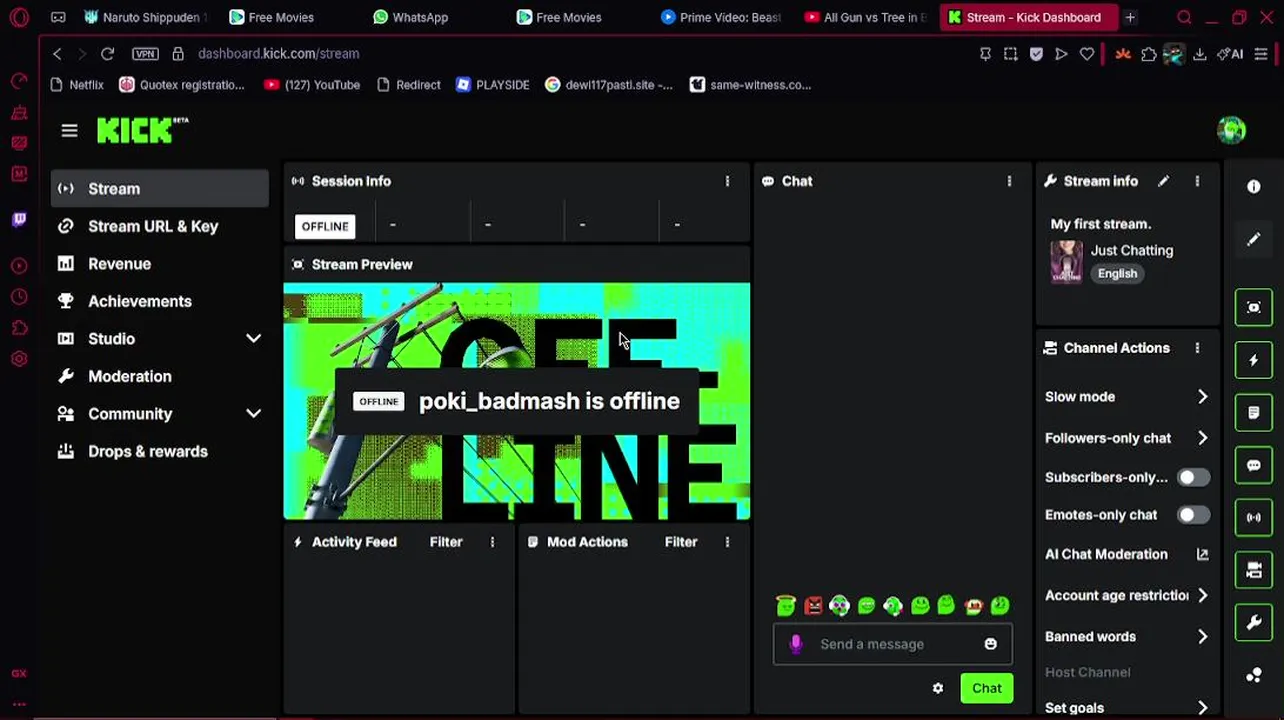Image resolution: width=1284 pixels, height=720 pixels.
Task: Open Activity Feed three-dot menu
Action: tap(492, 542)
